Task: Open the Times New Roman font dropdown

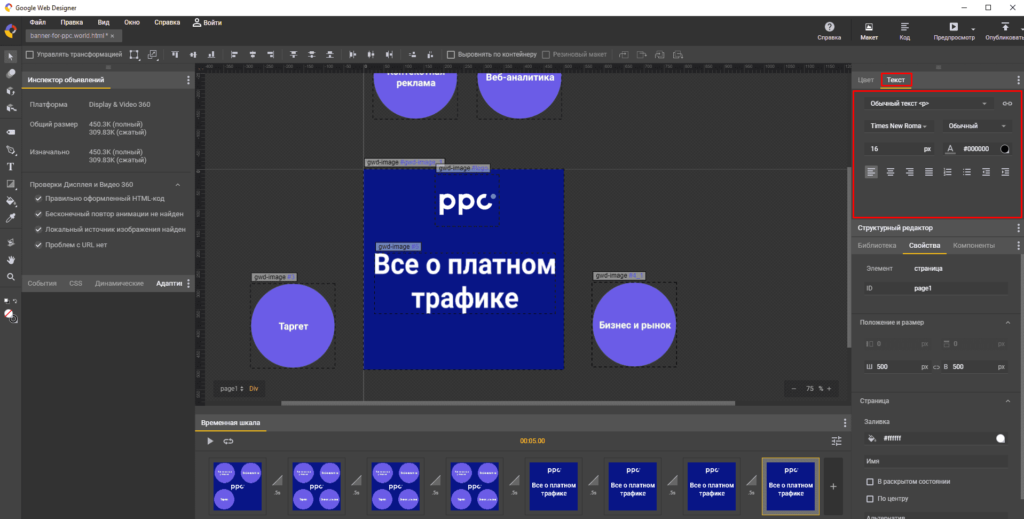Action: (898, 126)
